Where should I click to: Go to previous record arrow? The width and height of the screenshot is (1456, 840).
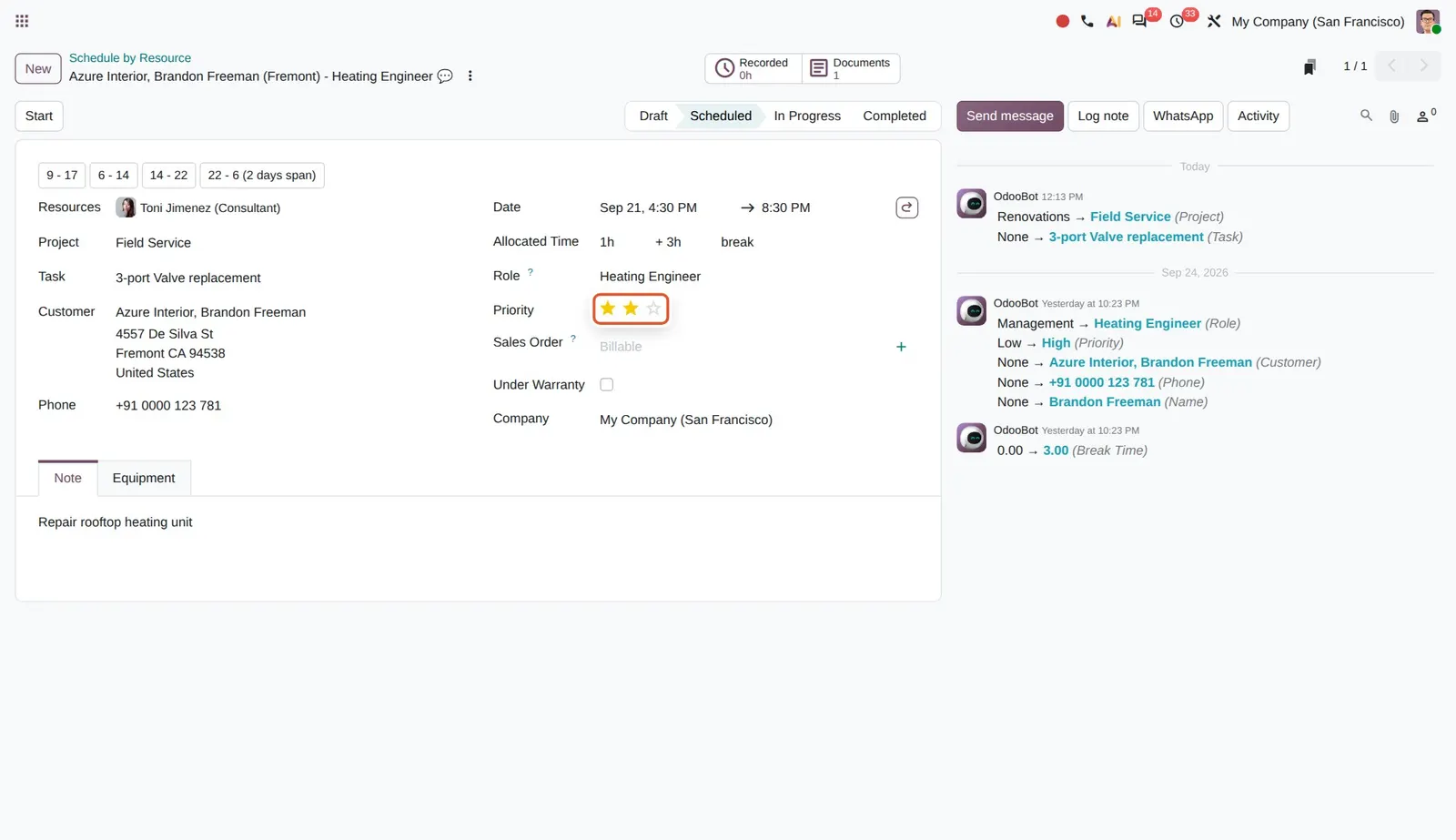[1391, 66]
